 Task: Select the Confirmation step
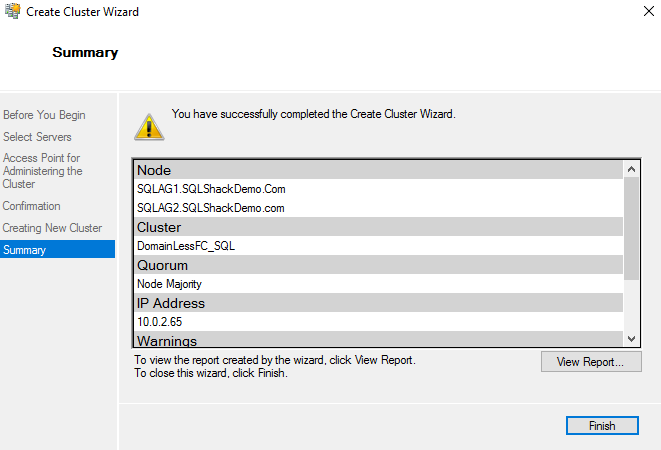click(32, 206)
